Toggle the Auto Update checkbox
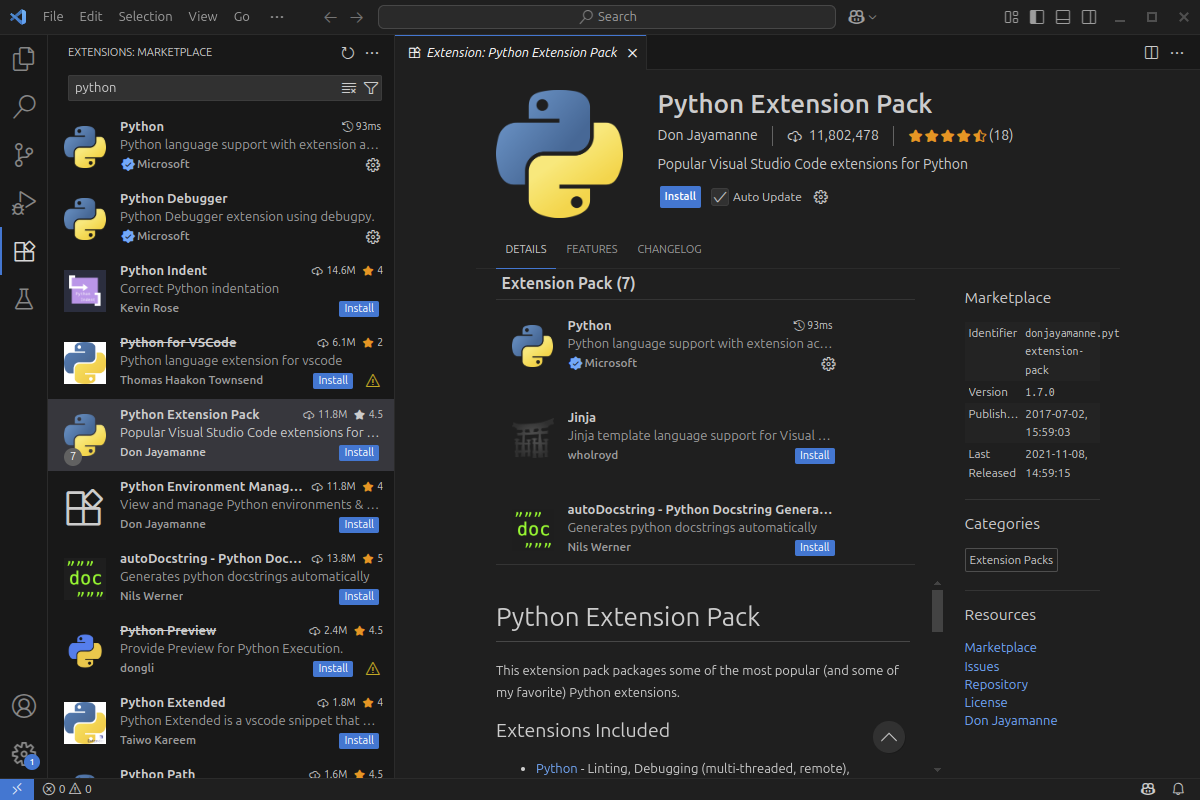This screenshot has height=800, width=1200. click(x=720, y=197)
